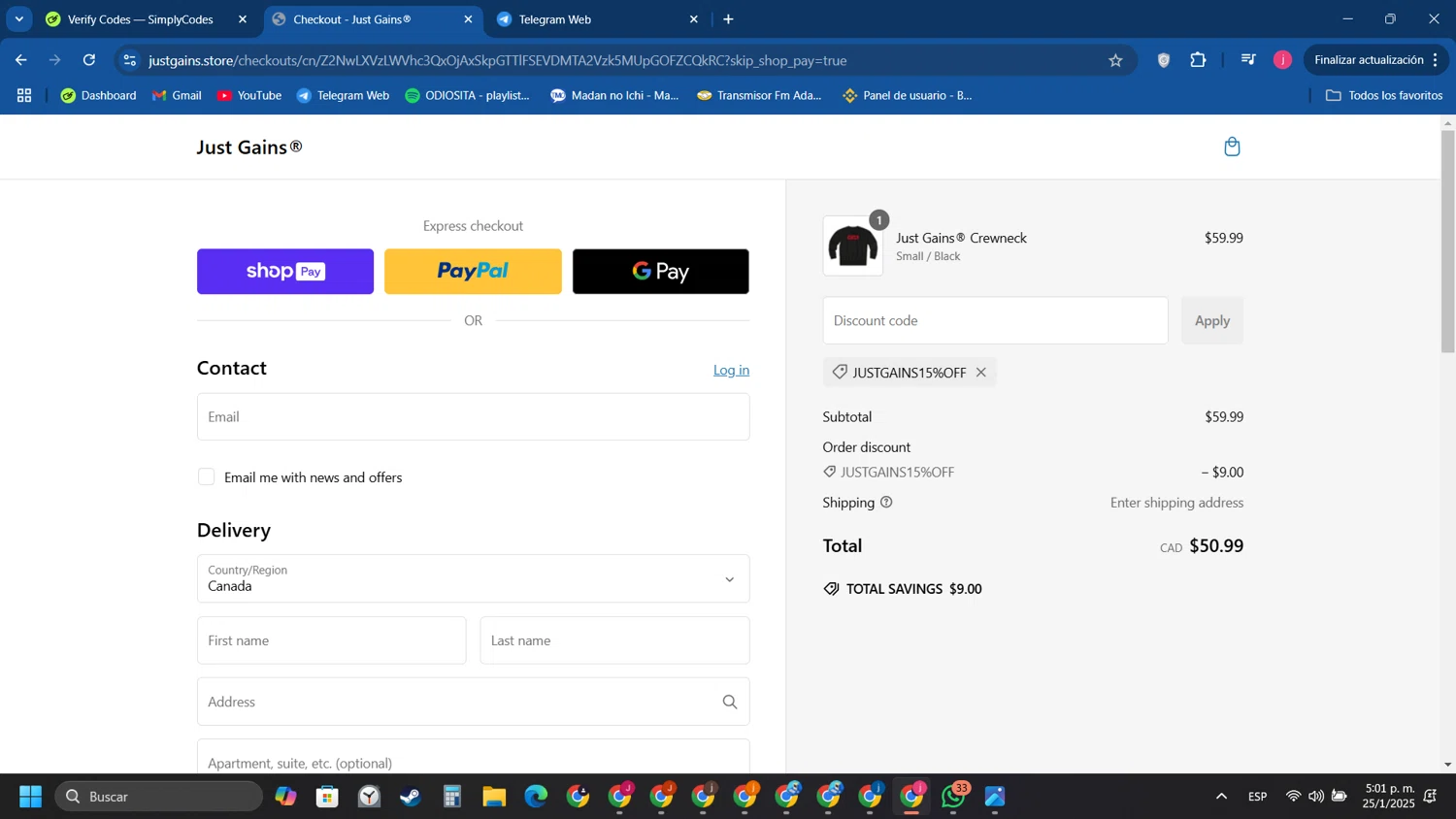Open Steam from the taskbar
This screenshot has width=1456, height=819.
click(411, 797)
